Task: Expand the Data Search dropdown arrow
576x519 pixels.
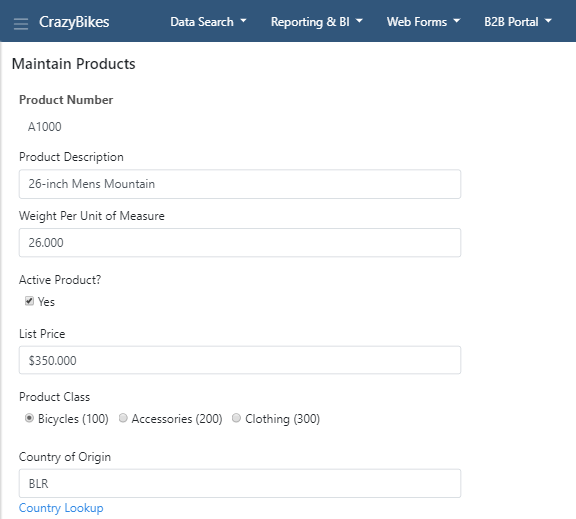Action: 243,21
